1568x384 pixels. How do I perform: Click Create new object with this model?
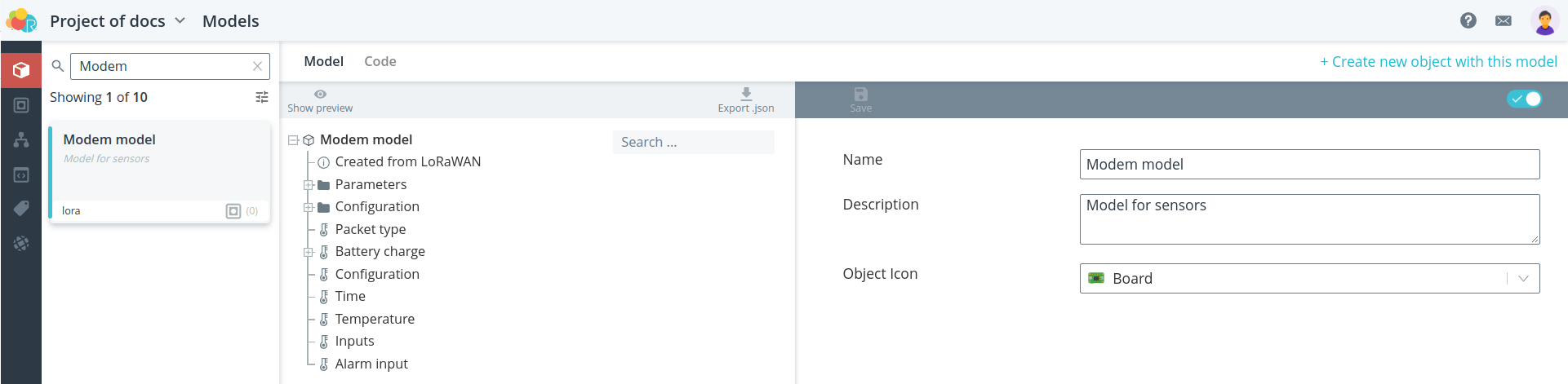point(1438,62)
